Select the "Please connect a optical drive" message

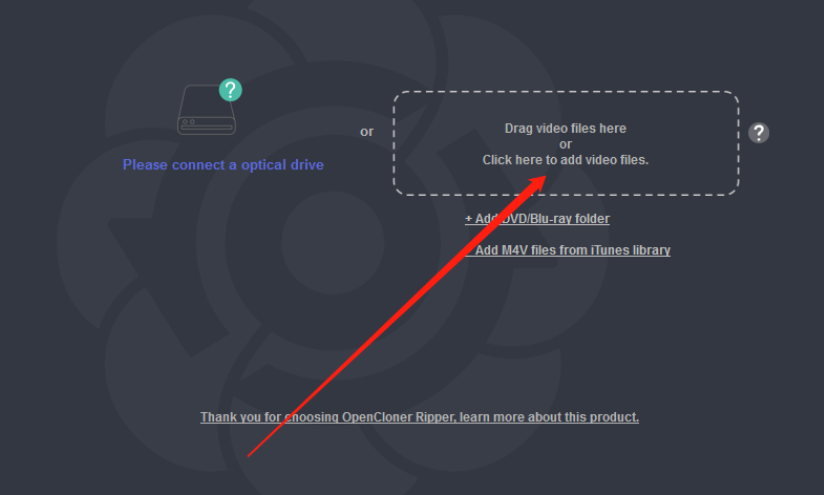coord(223,165)
